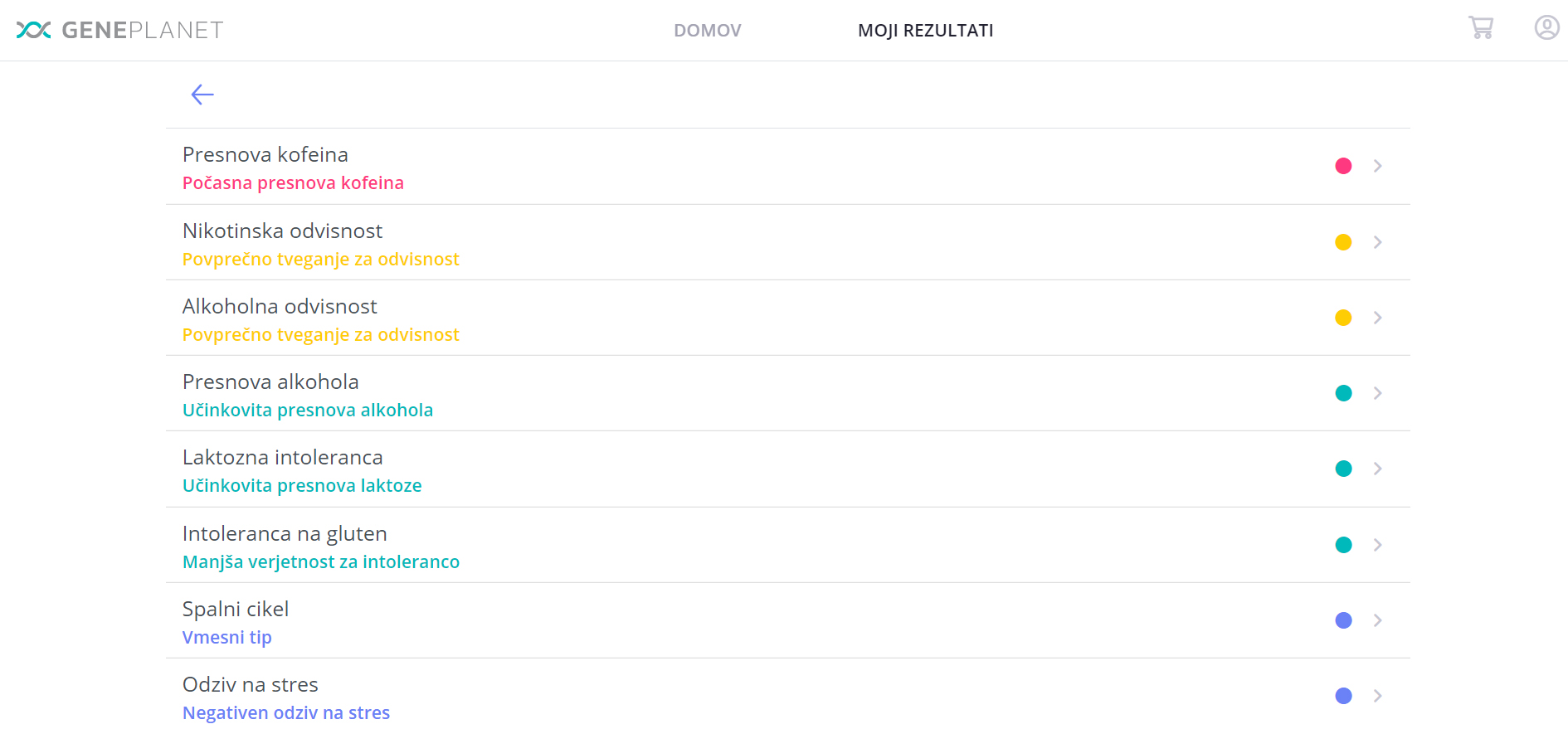1568x729 pixels.
Task: Open Učinkovita presnova laktoze result
Action: 302,486
